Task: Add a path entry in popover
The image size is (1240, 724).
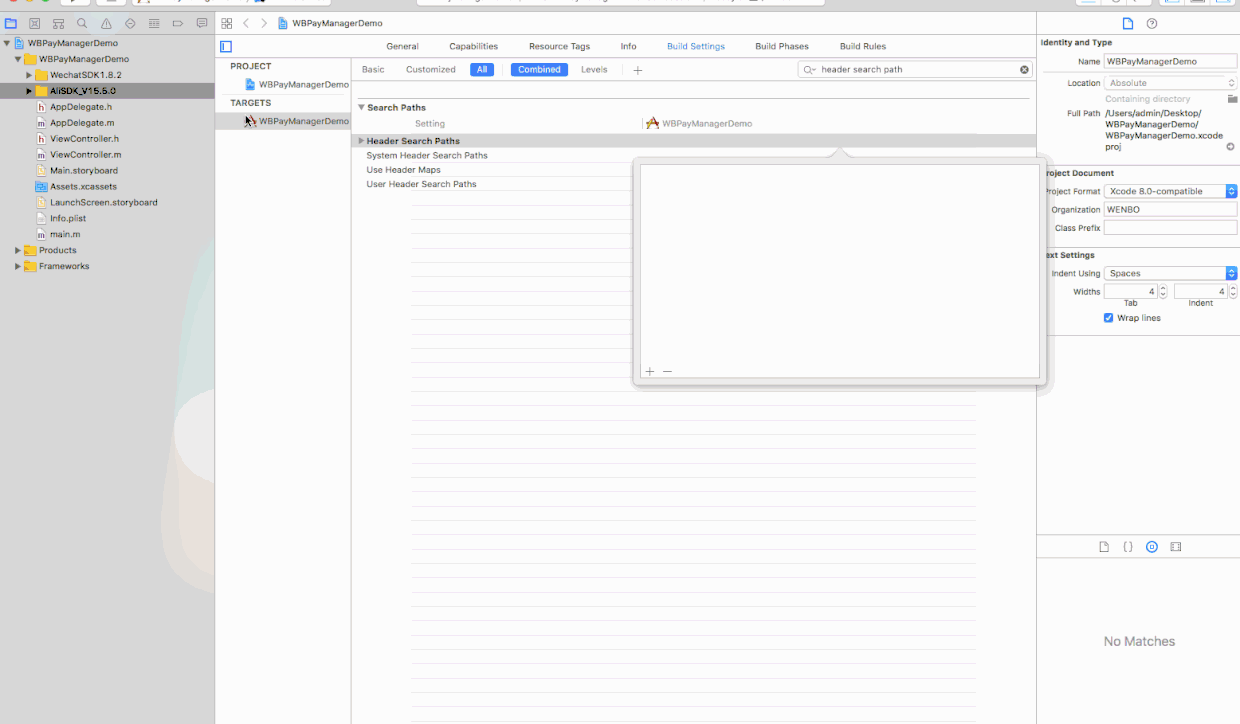Action: [650, 371]
